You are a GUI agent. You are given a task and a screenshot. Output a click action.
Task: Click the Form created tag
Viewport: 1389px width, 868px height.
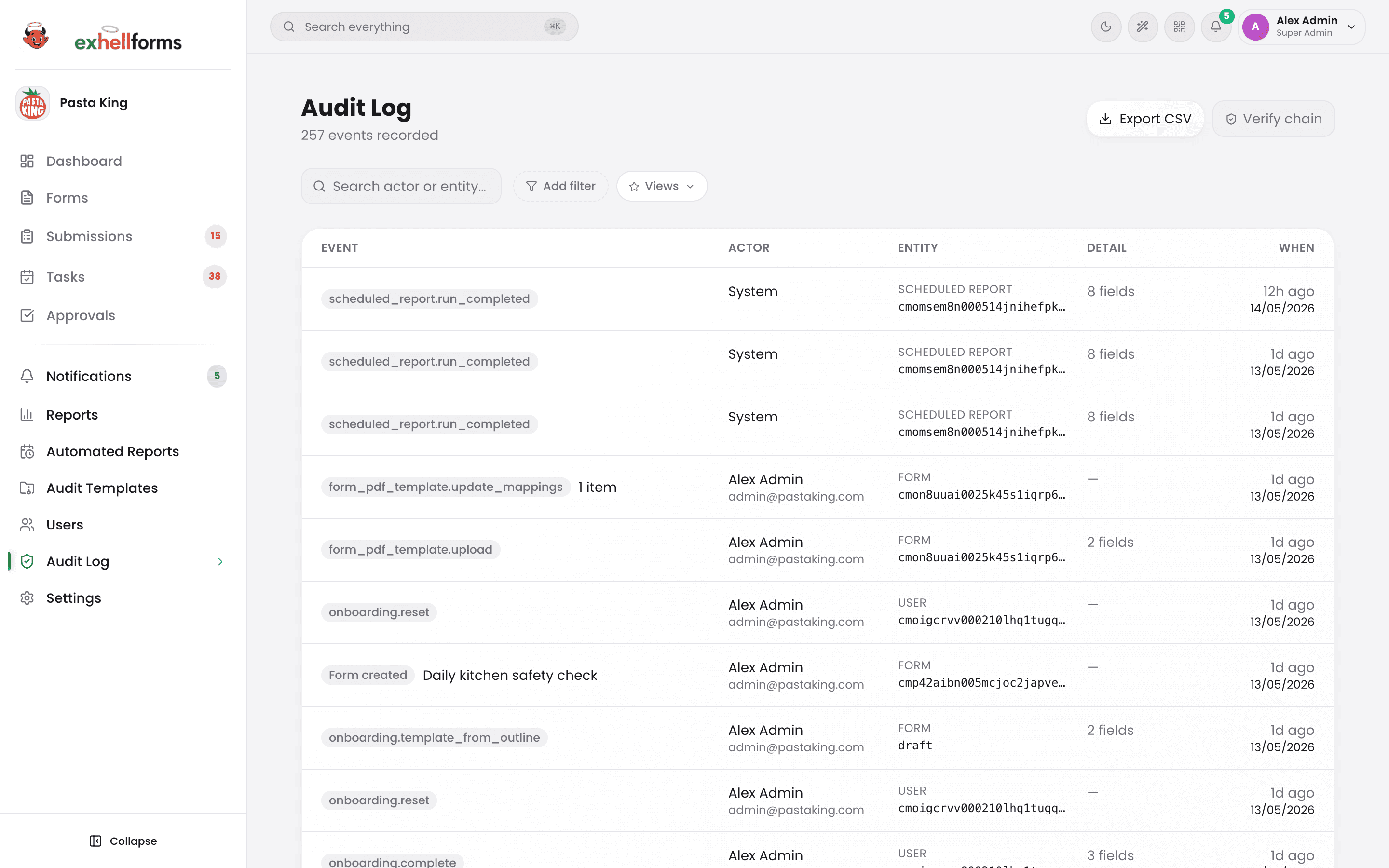click(x=368, y=675)
